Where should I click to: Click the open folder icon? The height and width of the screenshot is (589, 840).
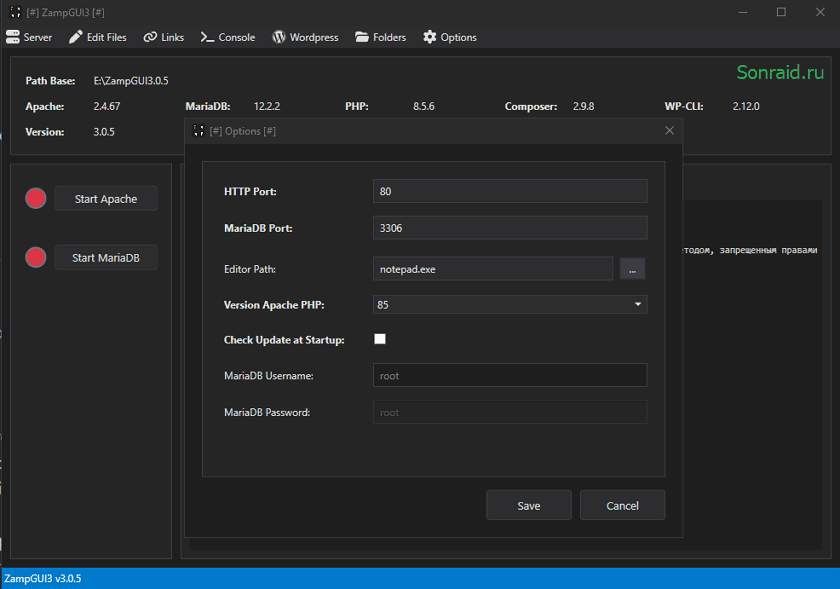(362, 37)
